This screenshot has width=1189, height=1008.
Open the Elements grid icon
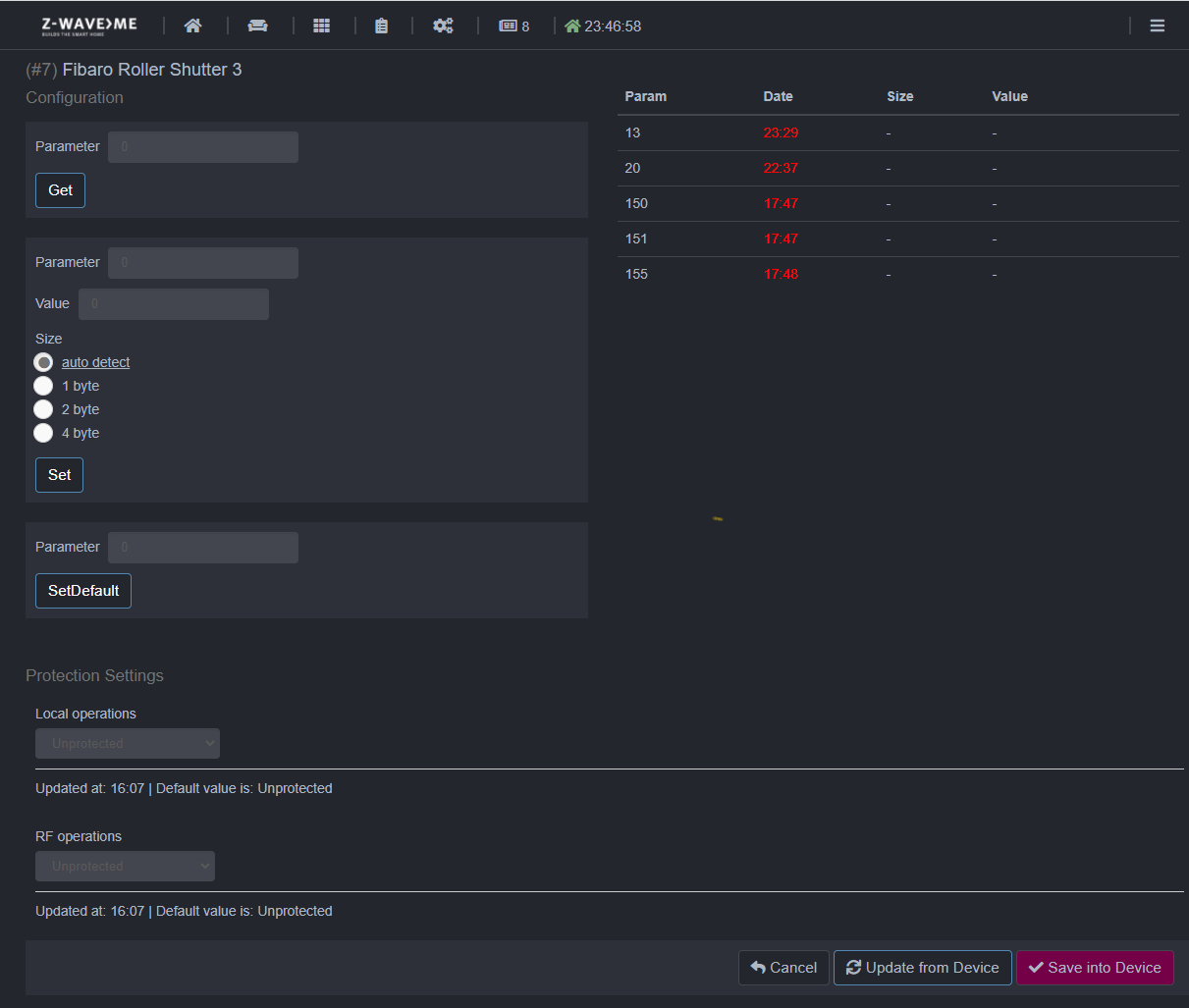[321, 25]
